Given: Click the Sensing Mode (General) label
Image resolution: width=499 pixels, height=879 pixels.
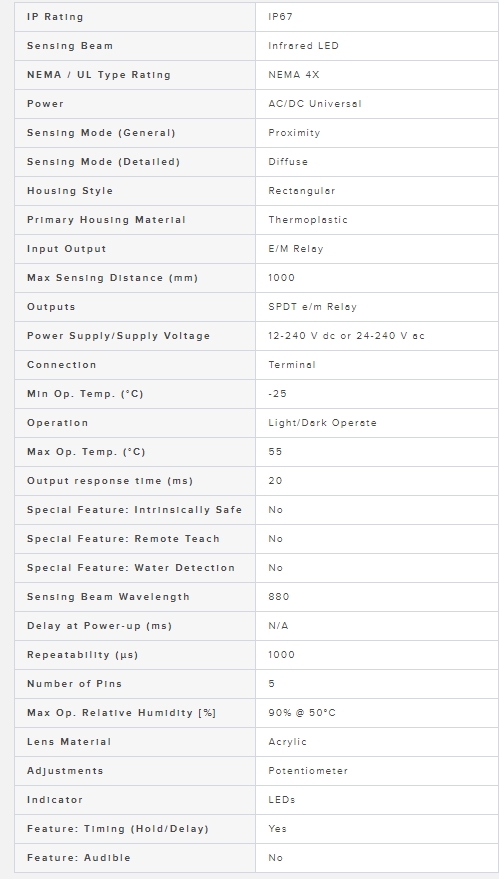Looking at the screenshot, I should click(101, 133).
